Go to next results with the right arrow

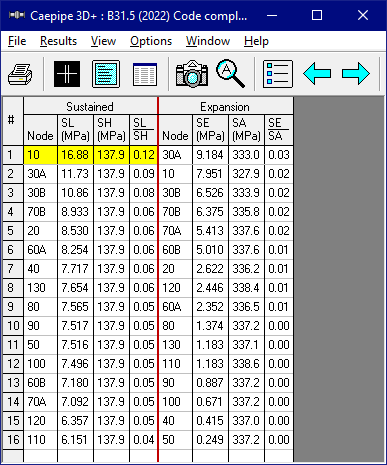[x=356, y=73]
